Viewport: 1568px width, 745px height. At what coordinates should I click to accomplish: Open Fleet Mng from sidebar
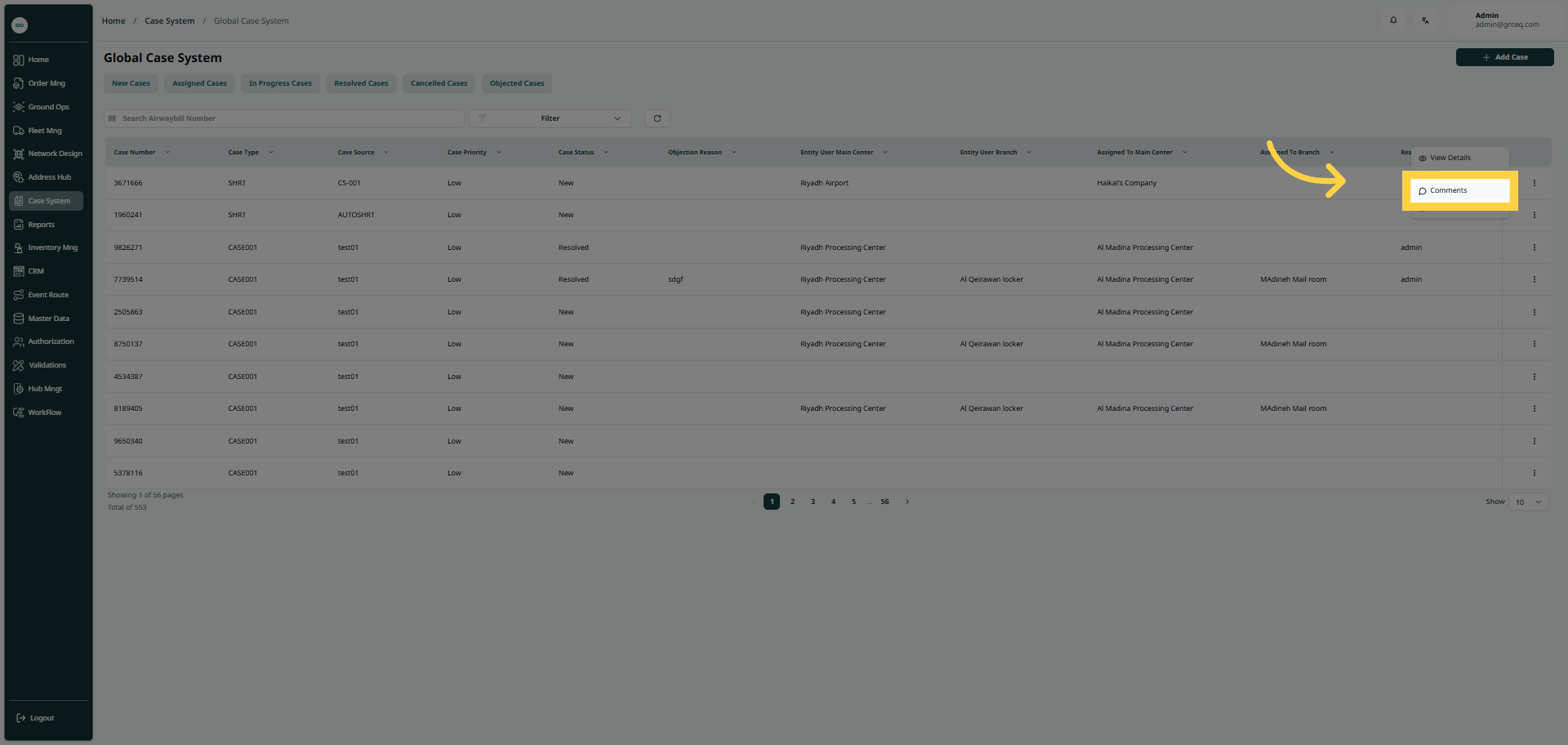pos(45,131)
